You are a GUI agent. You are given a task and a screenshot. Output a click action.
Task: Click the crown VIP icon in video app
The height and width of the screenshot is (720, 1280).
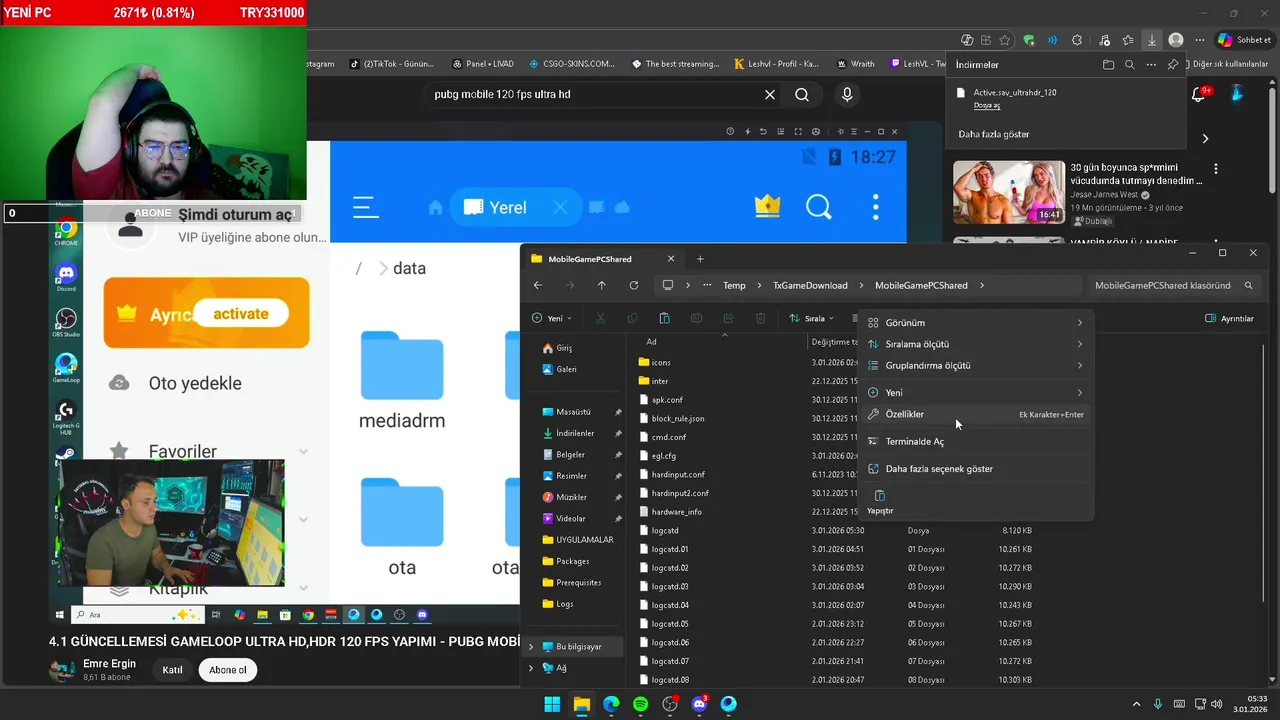(x=767, y=206)
